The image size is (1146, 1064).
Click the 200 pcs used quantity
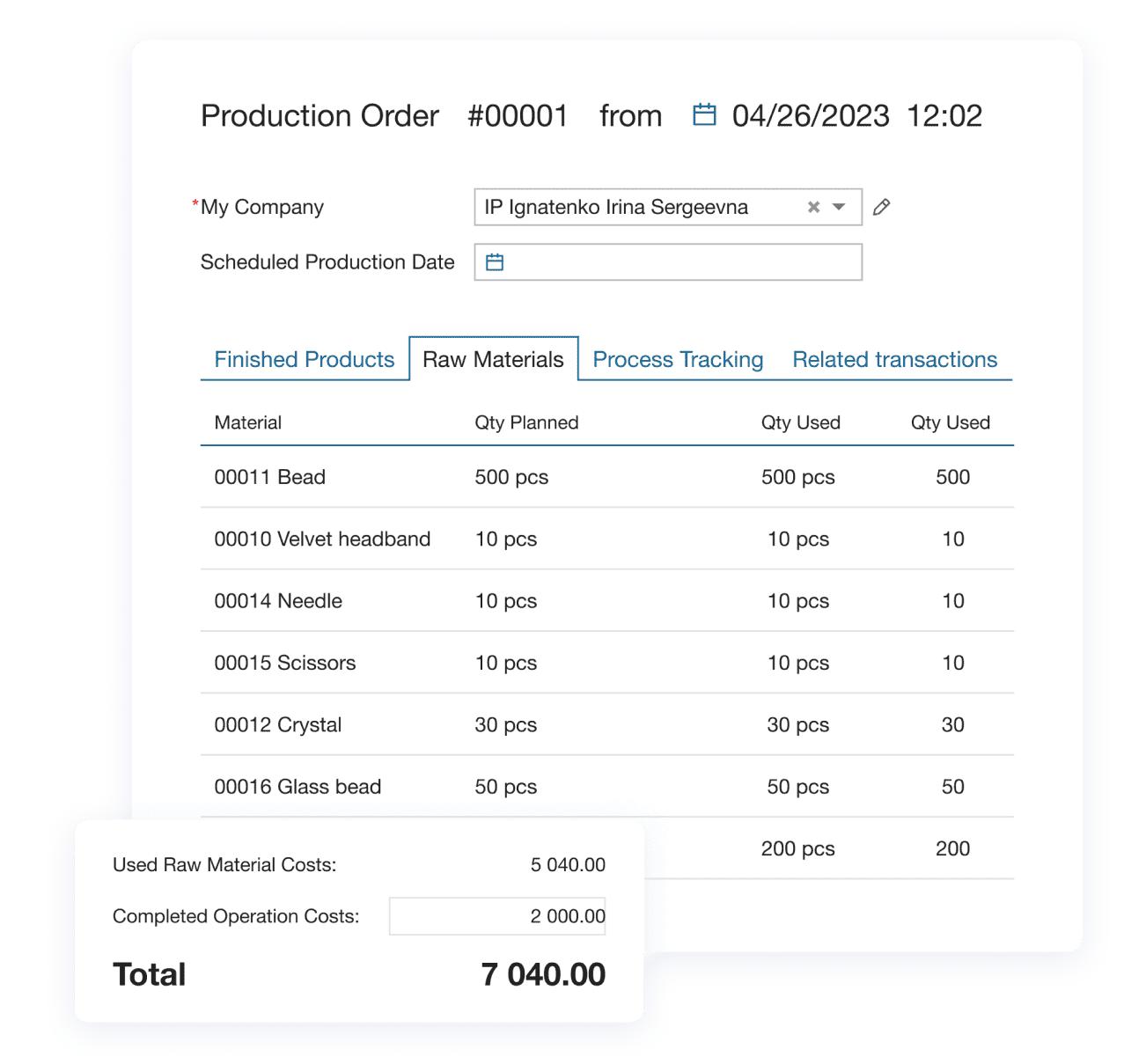tap(797, 848)
